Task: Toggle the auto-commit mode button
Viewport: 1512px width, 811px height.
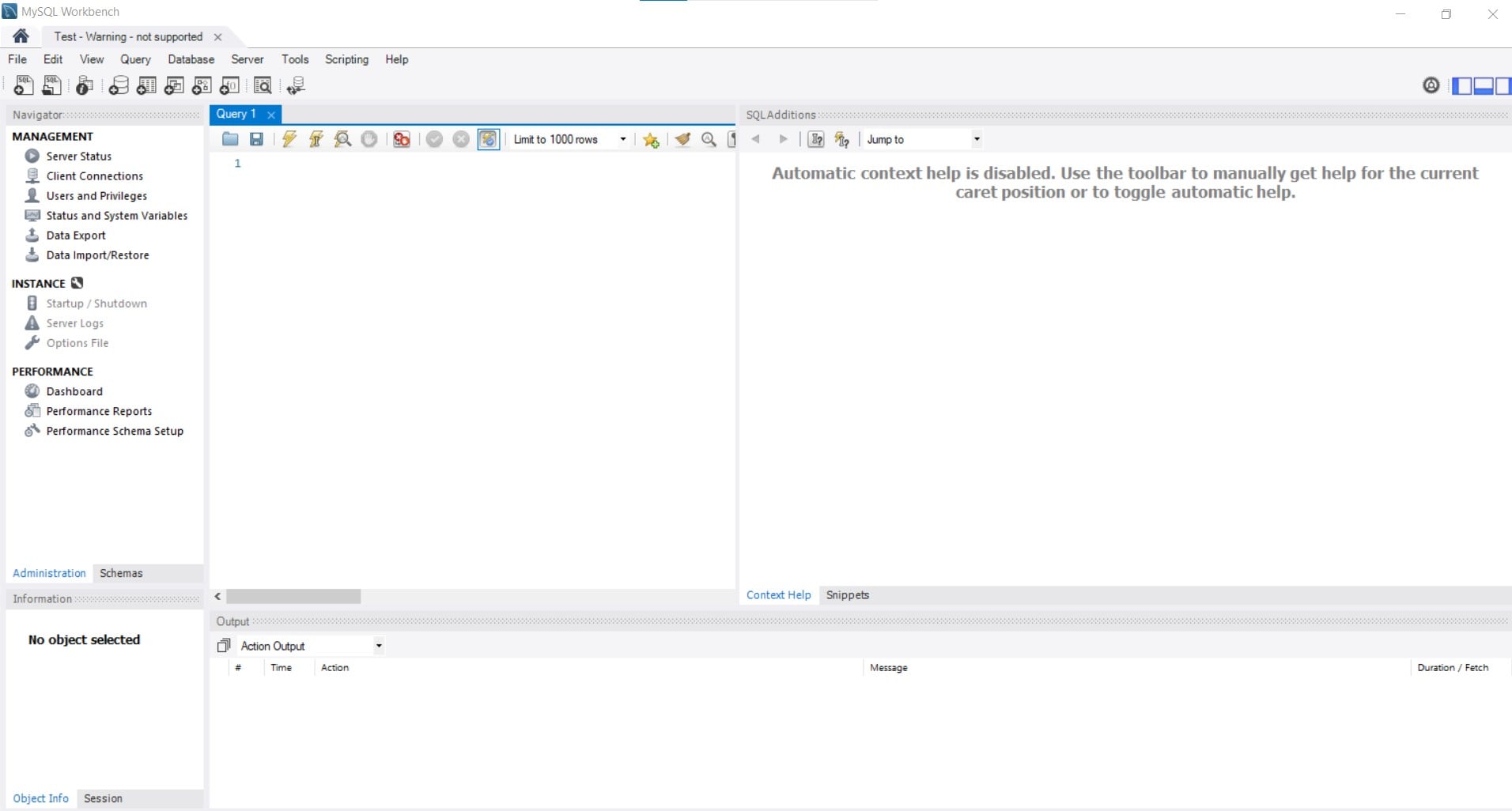Action: pyautogui.click(x=489, y=139)
